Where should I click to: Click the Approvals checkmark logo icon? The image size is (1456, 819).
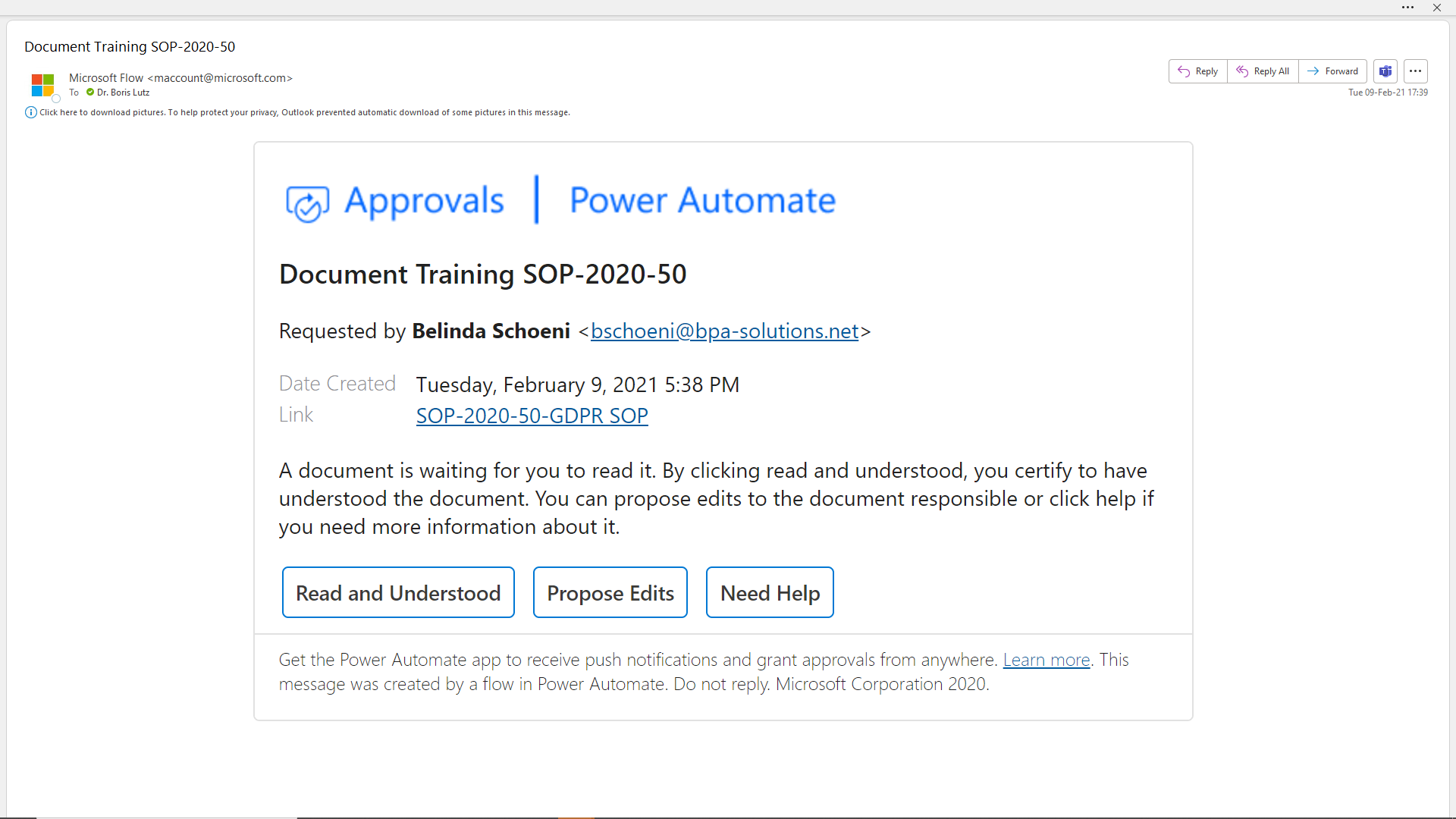[x=307, y=203]
